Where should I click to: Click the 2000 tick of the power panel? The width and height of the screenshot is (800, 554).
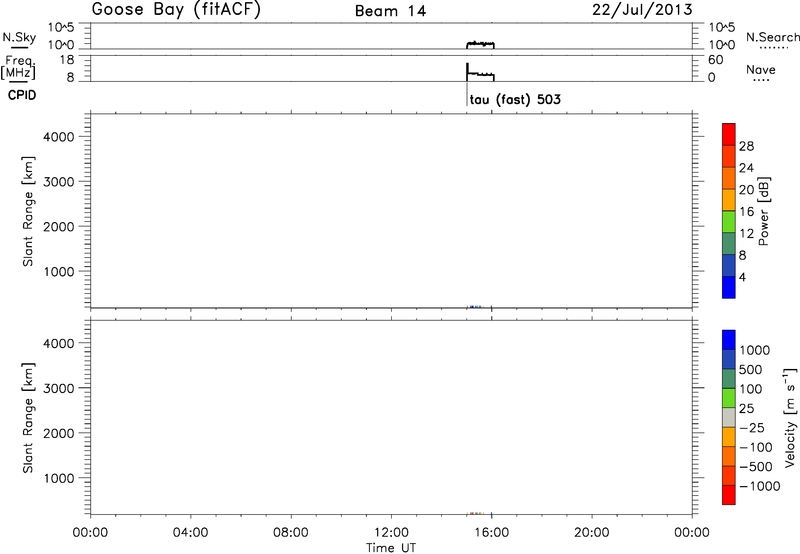(59, 226)
